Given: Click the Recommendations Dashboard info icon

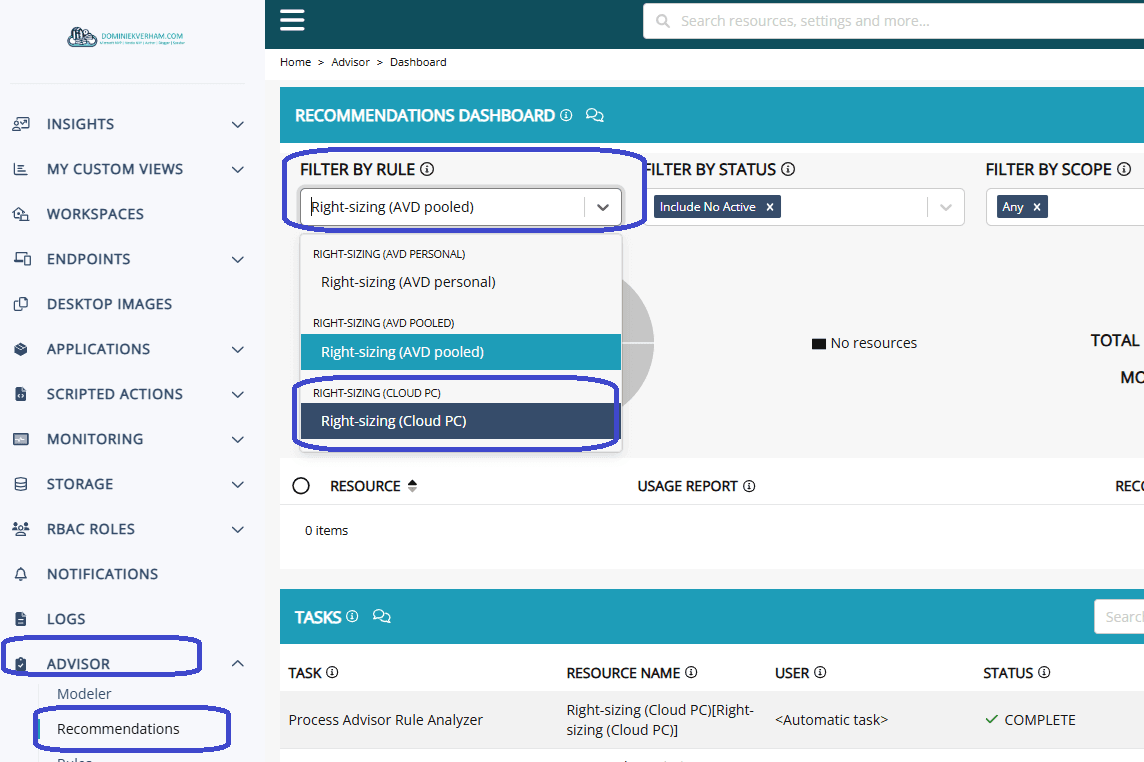Looking at the screenshot, I should point(566,115).
